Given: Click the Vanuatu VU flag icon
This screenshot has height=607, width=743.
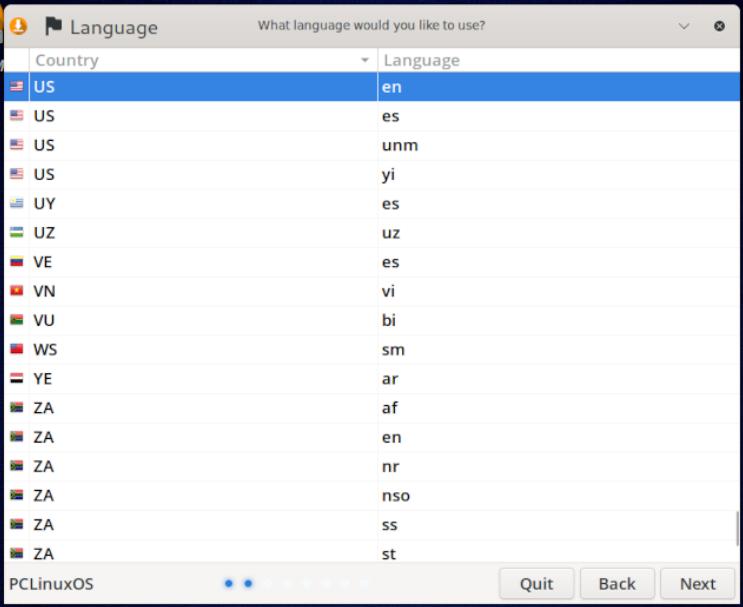Looking at the screenshot, I should coord(17,320).
